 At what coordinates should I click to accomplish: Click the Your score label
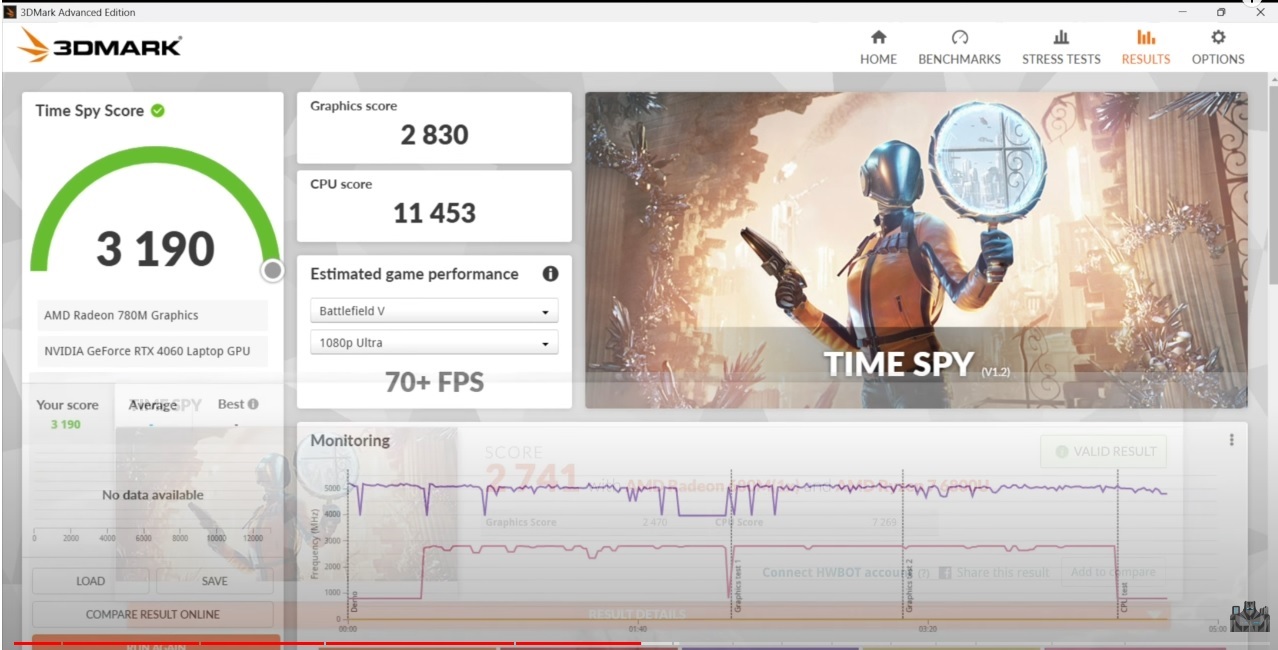(x=67, y=405)
